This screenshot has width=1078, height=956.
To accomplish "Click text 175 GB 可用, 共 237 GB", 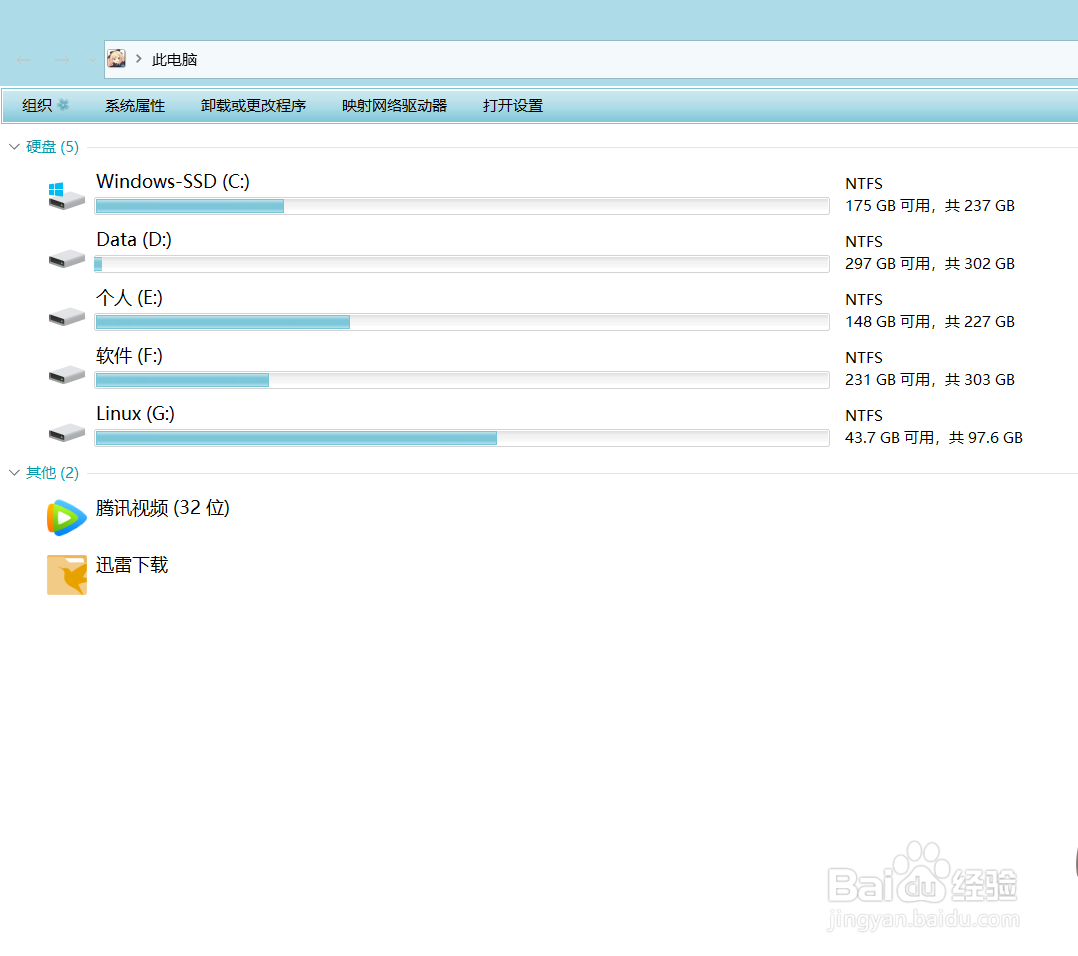I will (930, 205).
